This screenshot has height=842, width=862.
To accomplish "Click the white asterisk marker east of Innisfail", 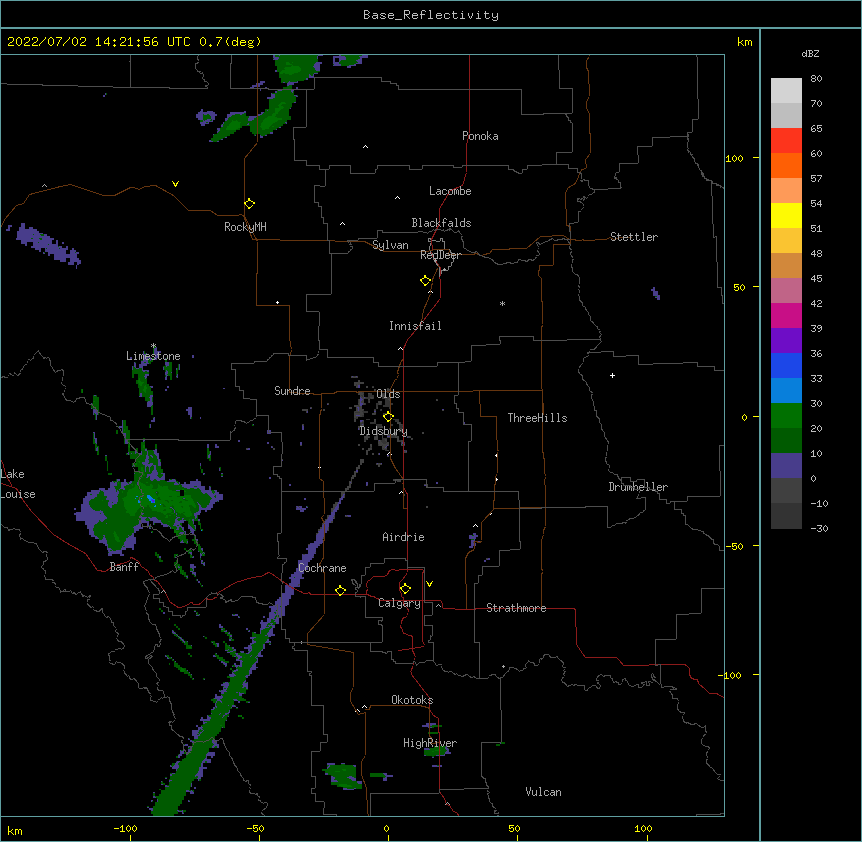I will click(502, 303).
